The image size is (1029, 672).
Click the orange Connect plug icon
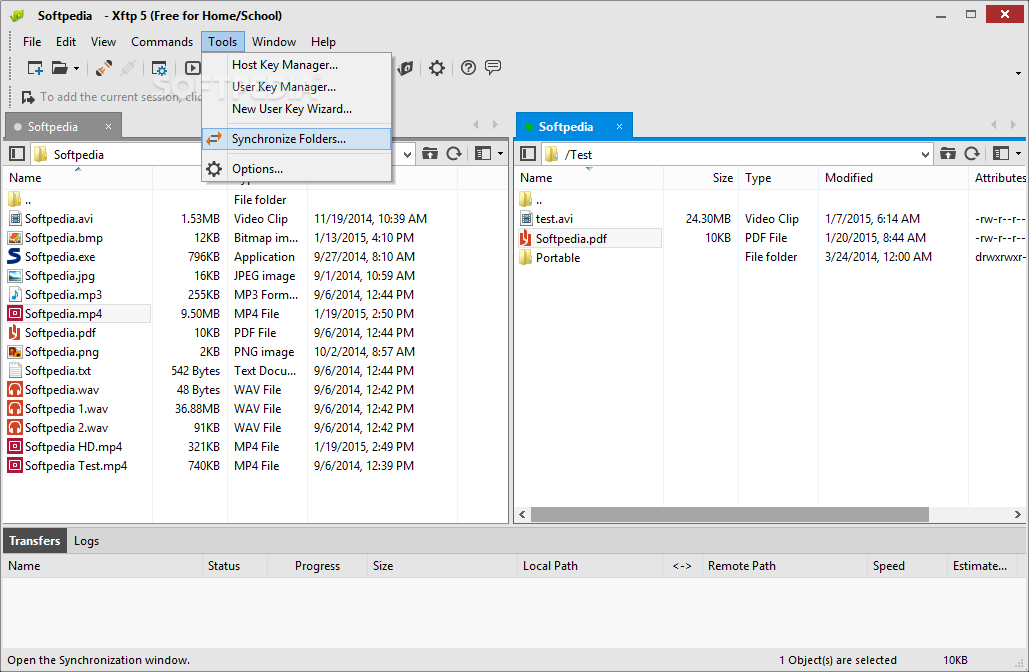point(103,68)
